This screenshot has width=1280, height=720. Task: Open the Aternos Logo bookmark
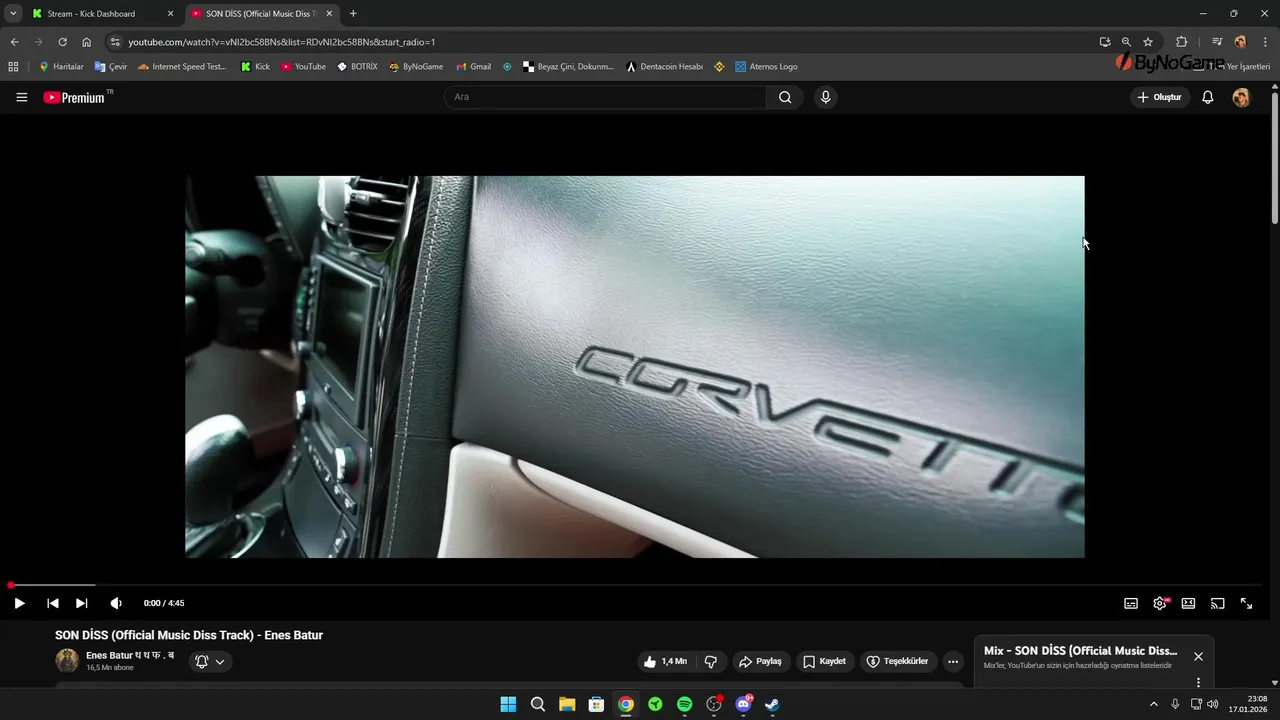(766, 67)
